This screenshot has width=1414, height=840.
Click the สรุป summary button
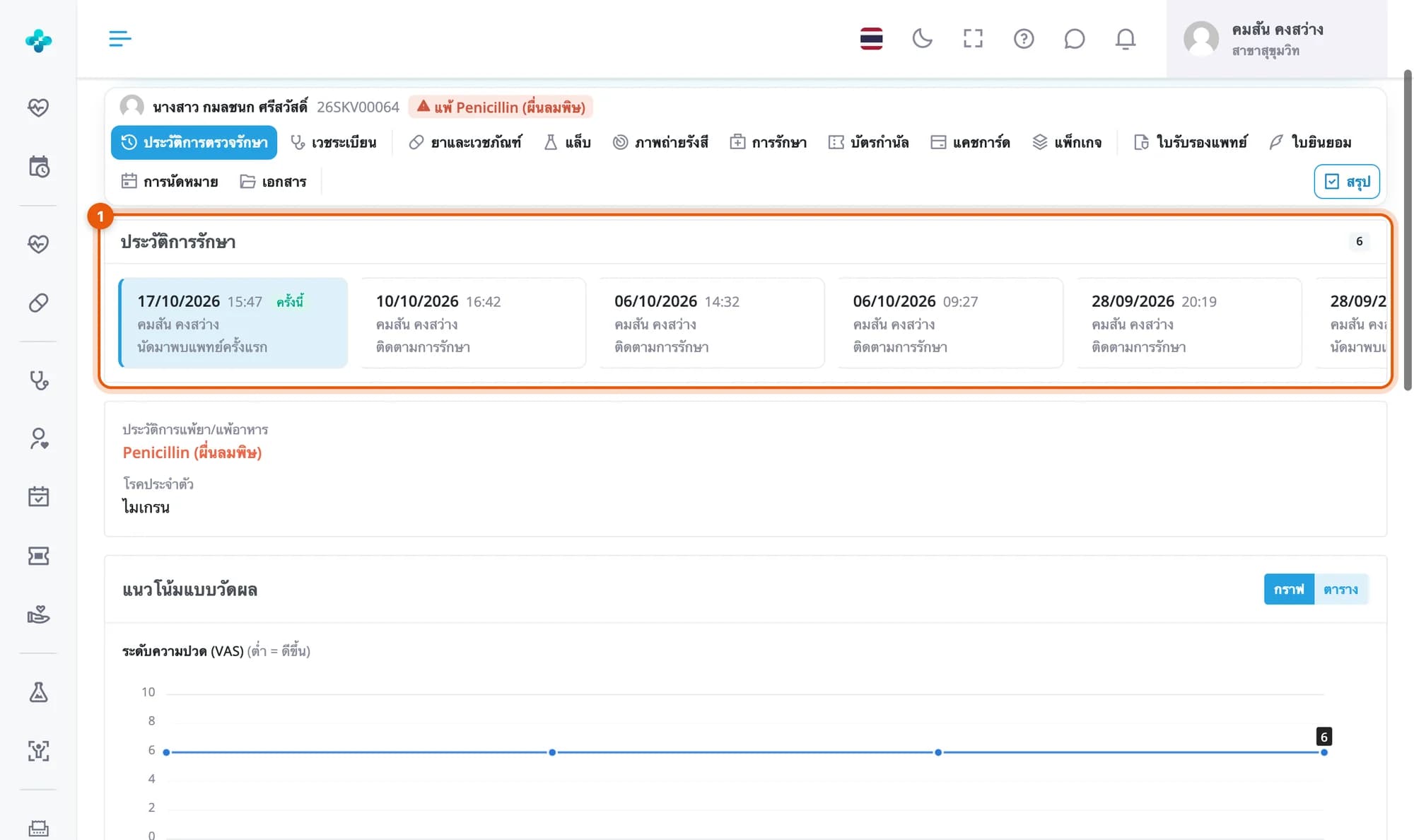pos(1346,182)
